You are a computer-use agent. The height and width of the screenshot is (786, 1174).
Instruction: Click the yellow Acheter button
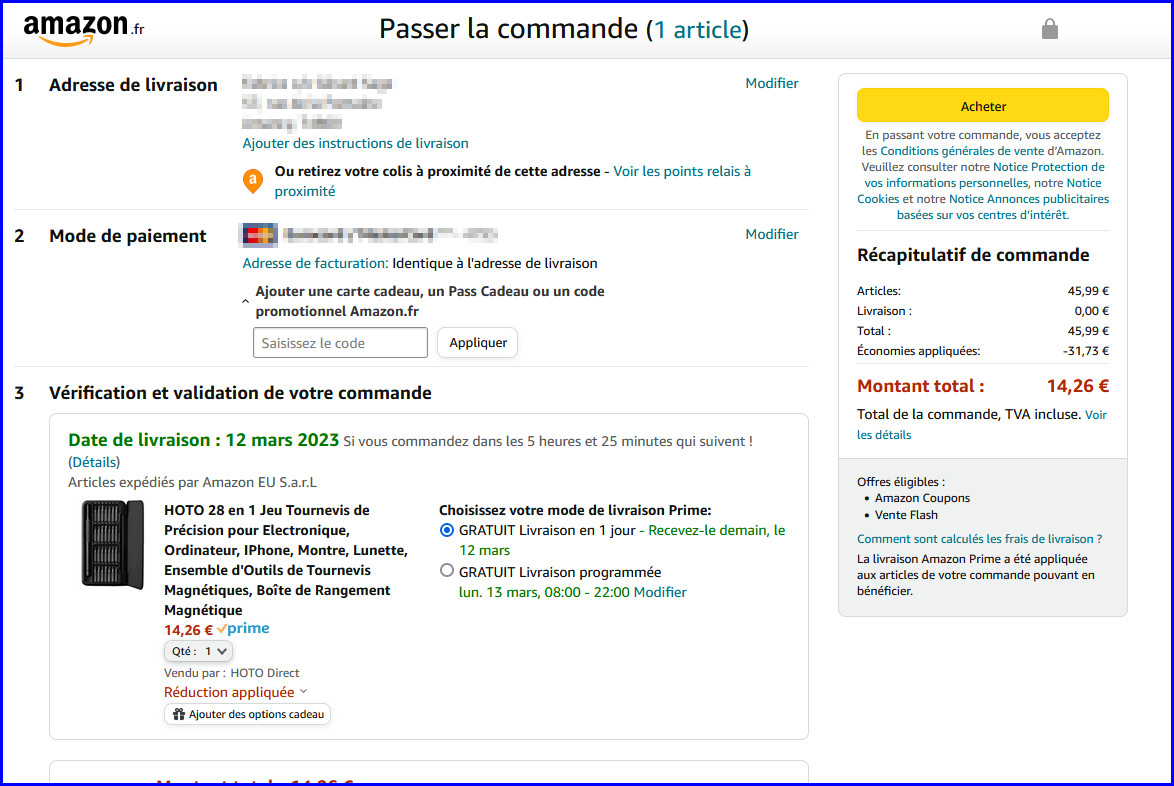point(982,106)
